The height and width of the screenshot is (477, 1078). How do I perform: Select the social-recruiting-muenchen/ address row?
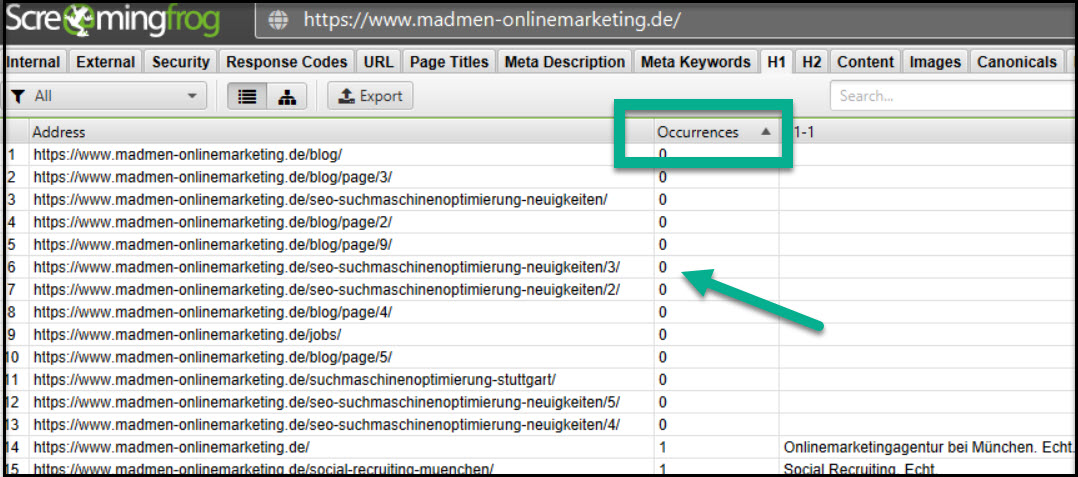pyautogui.click(x=263, y=469)
